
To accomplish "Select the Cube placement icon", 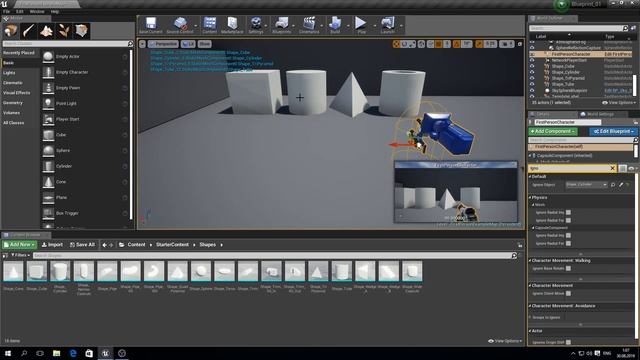I will click(48, 135).
